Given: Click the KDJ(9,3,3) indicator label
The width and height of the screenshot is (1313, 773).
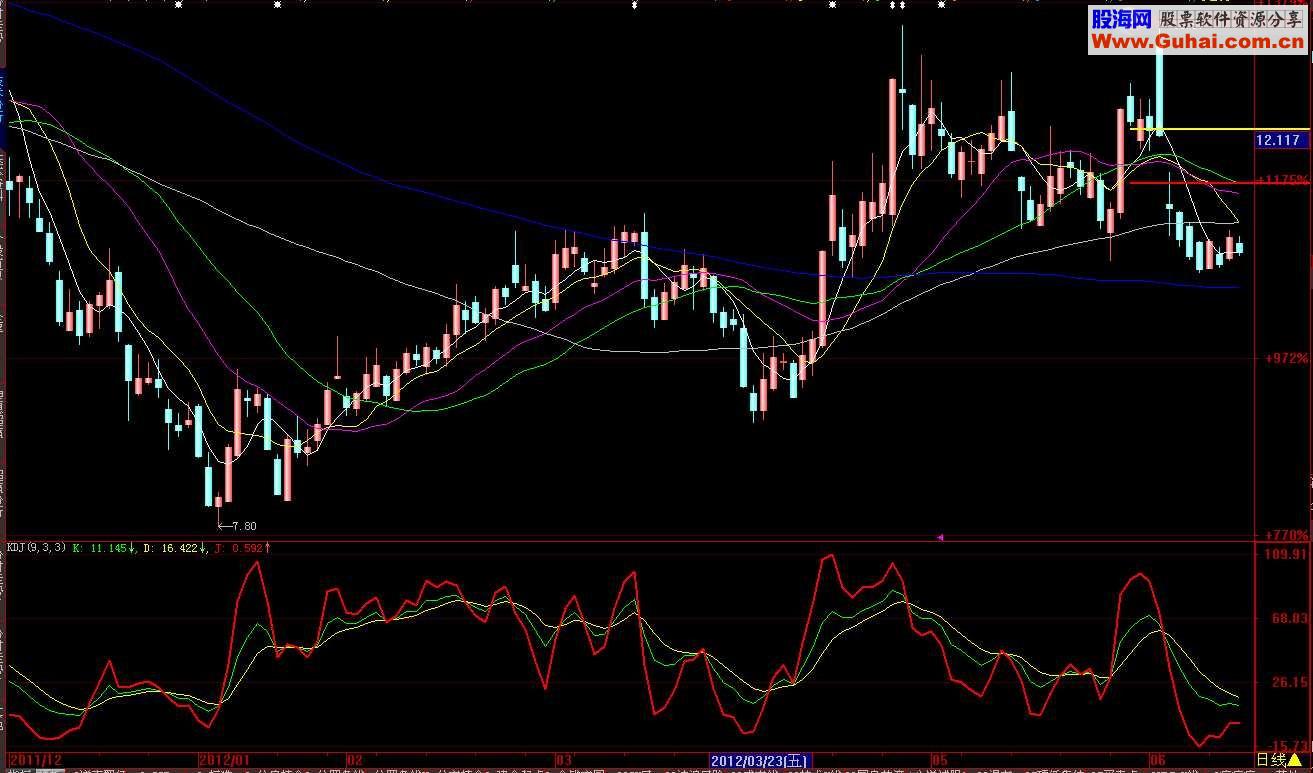Looking at the screenshot, I should pyautogui.click(x=36, y=547).
